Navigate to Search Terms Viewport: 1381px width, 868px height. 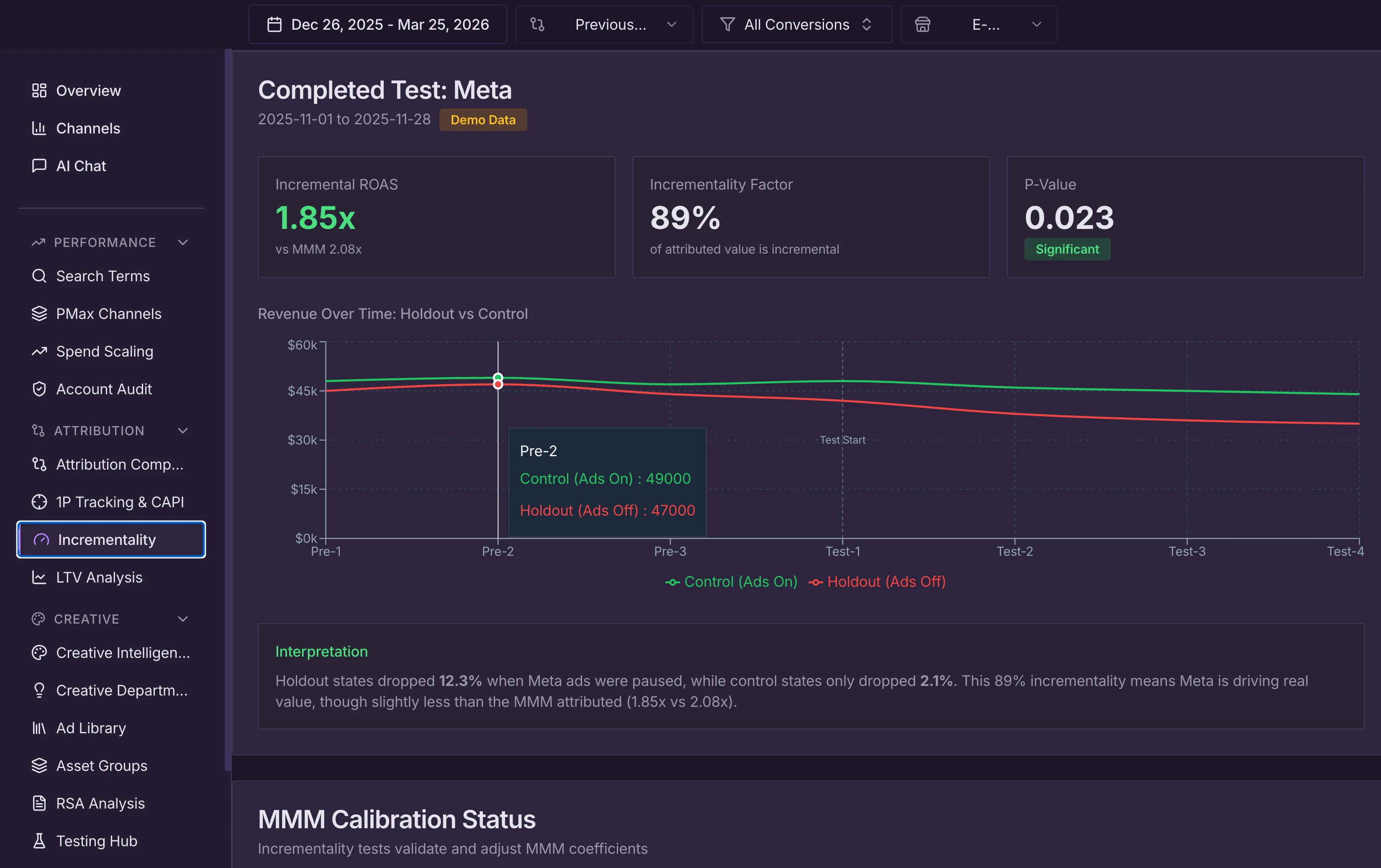(111, 276)
